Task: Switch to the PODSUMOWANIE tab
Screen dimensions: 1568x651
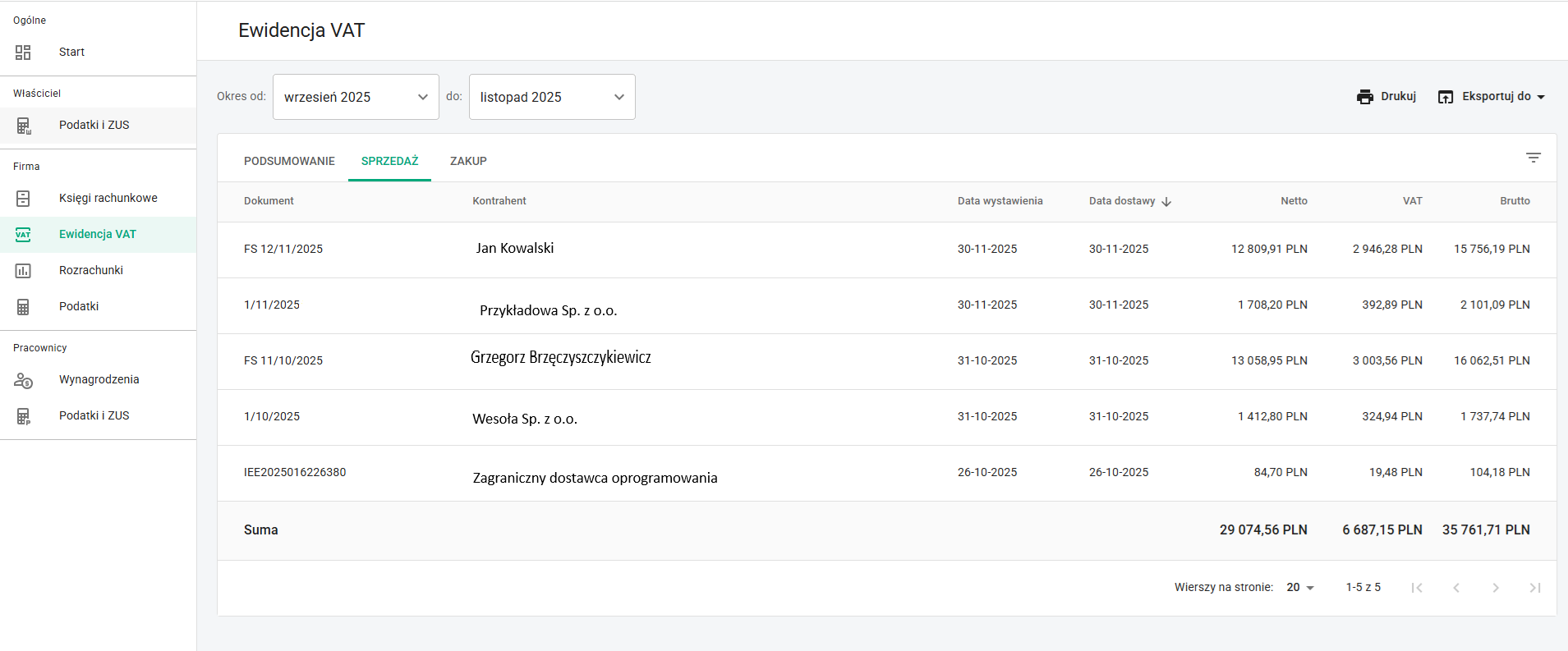Action: click(289, 161)
